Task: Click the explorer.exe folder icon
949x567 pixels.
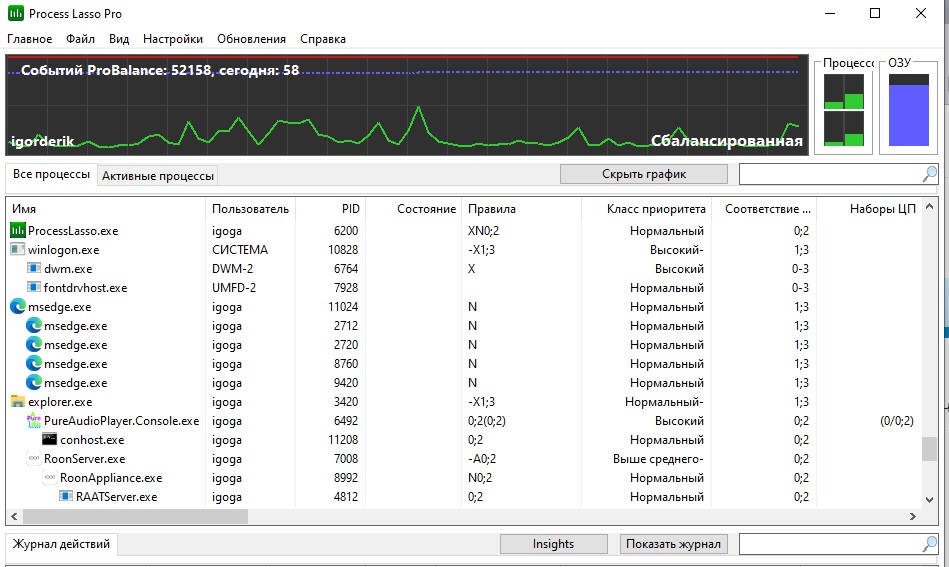Action: pos(18,402)
